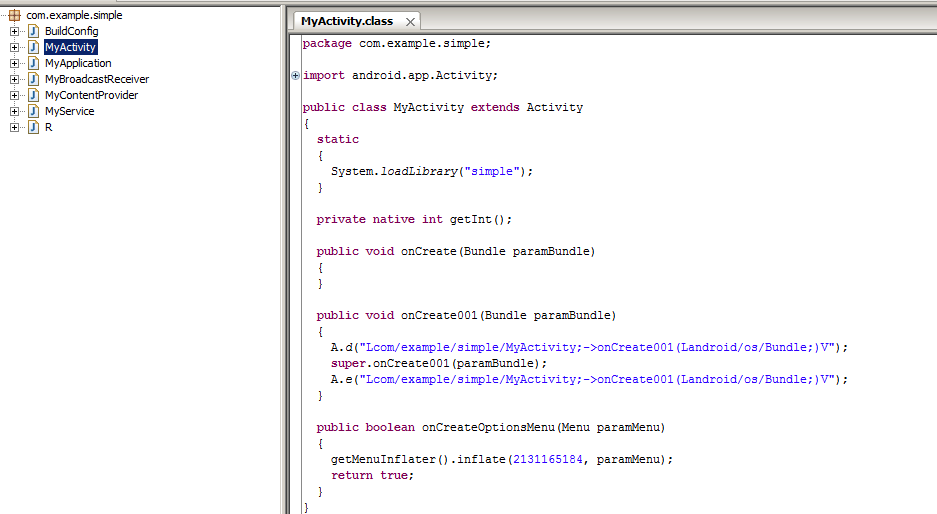937x514 pixels.
Task: Click the MyApplication class file icon
Action: tap(33, 63)
